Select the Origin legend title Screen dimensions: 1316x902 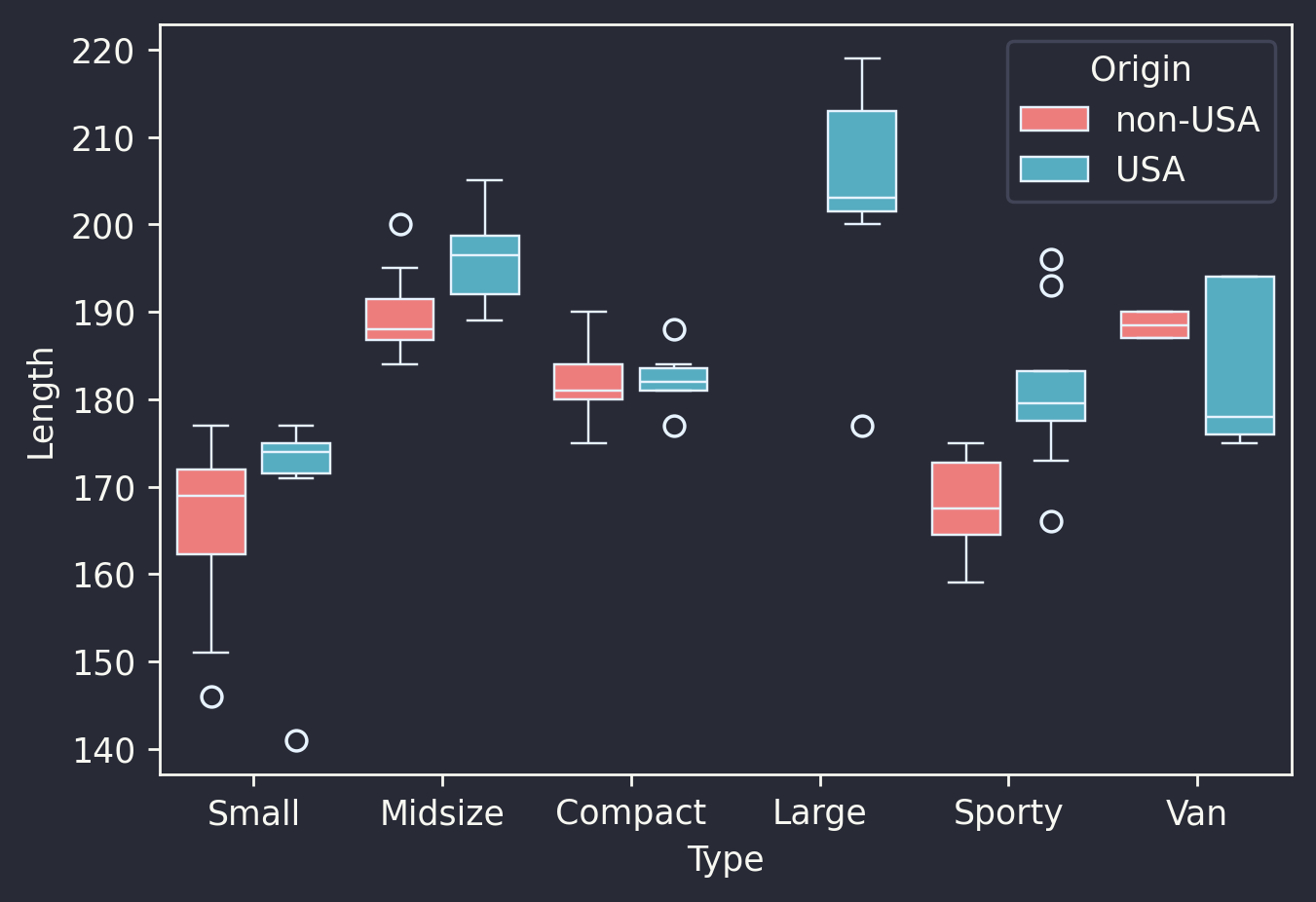(1140, 69)
